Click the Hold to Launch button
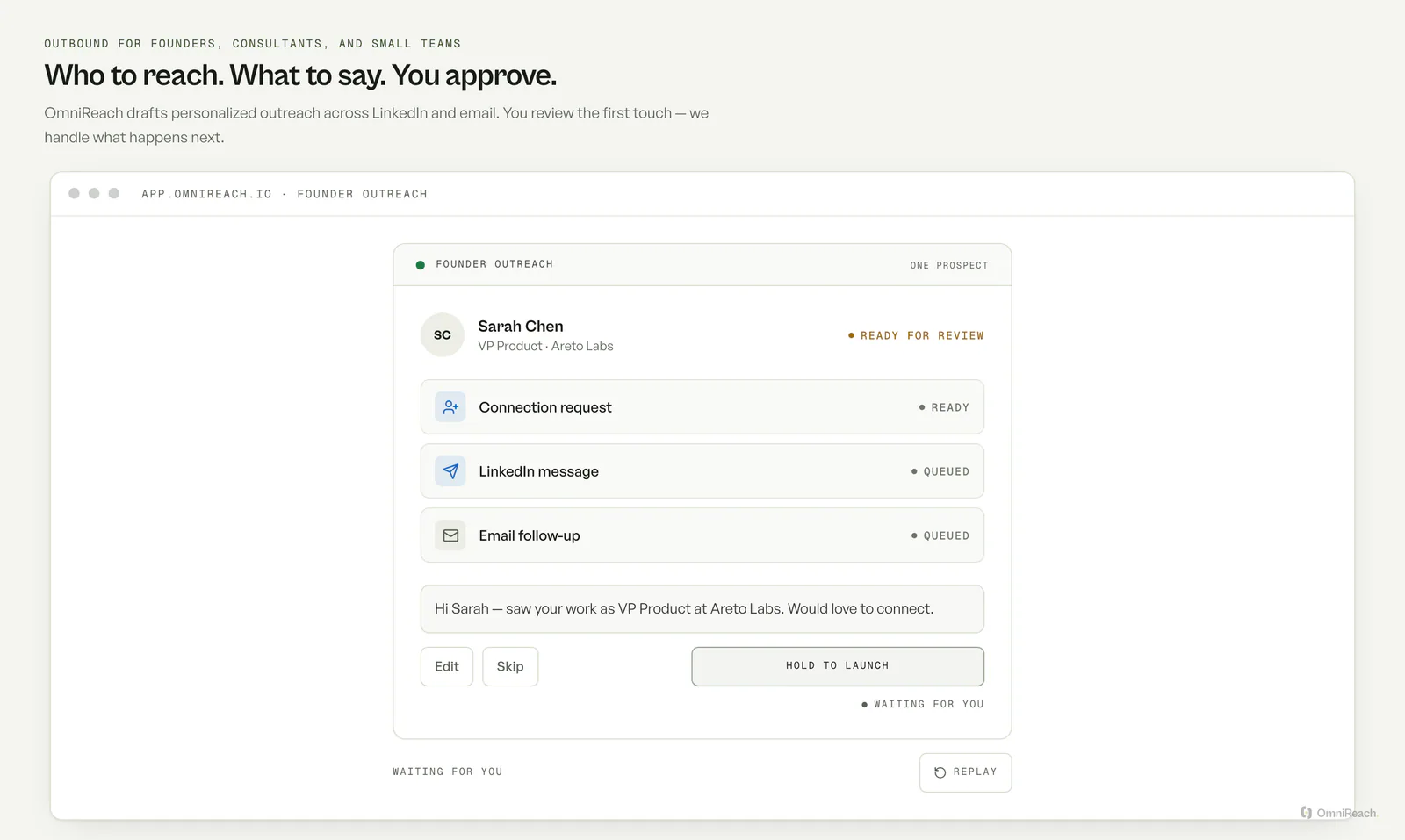 [x=838, y=666]
